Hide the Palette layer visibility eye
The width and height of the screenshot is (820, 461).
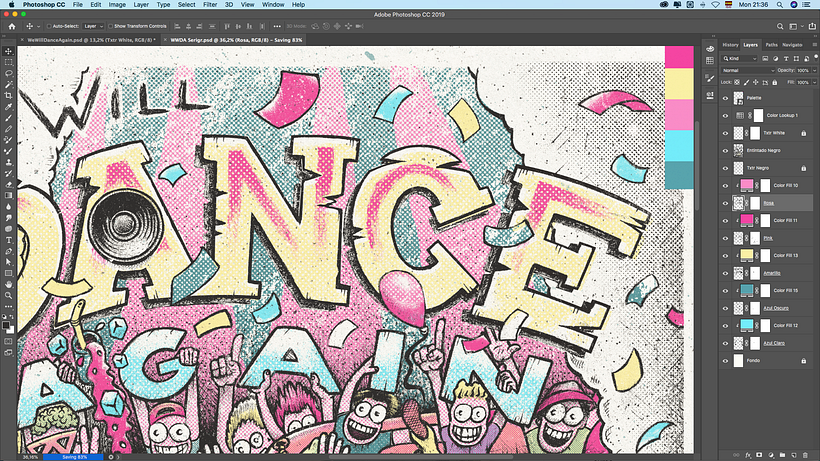726,98
